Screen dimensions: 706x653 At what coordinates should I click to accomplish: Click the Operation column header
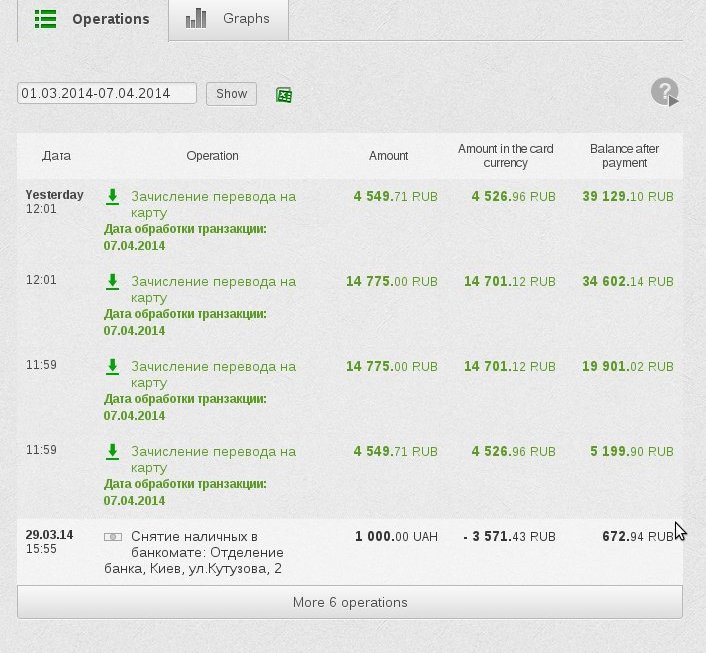point(213,156)
